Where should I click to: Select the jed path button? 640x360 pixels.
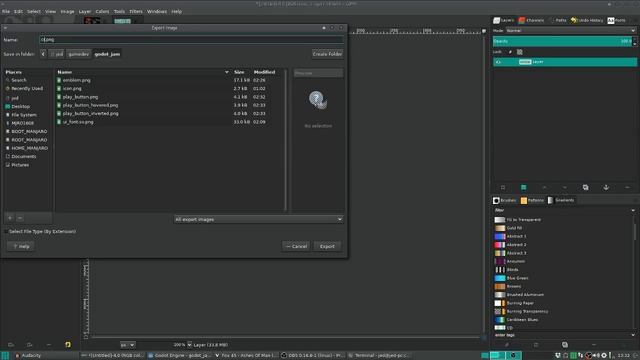[x=57, y=54]
